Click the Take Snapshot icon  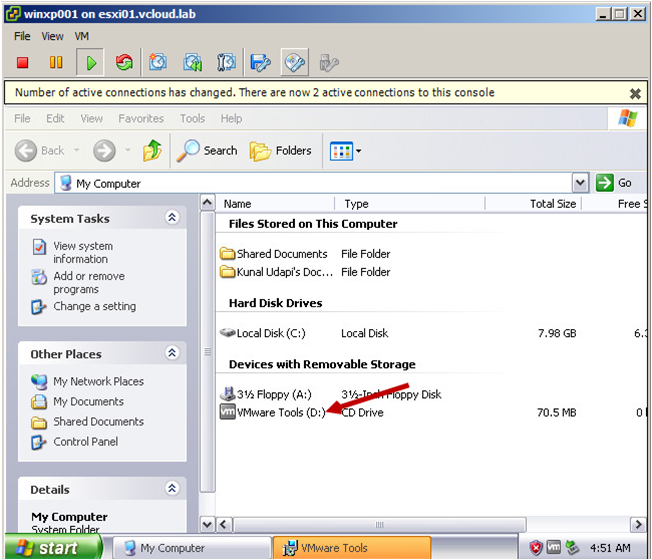(x=158, y=62)
